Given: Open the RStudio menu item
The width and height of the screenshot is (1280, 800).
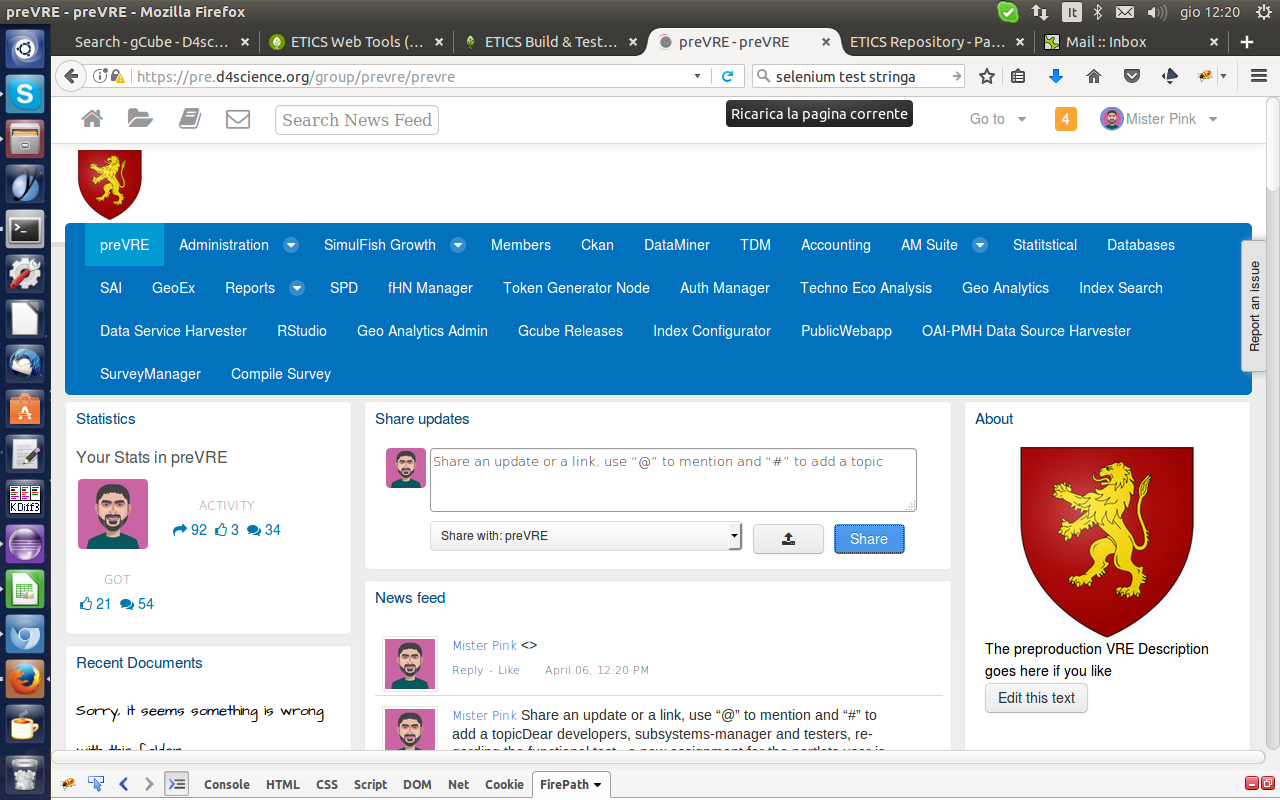Looking at the screenshot, I should pyautogui.click(x=302, y=331).
